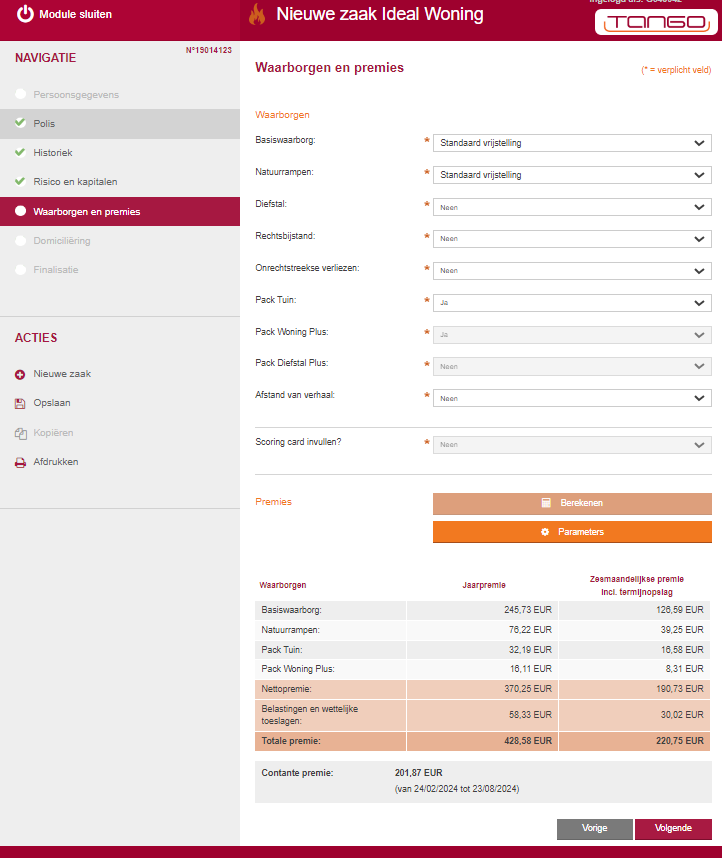722x858 pixels.
Task: Click the plus icon for Nieuwe zaak
Action: pyautogui.click(x=20, y=375)
